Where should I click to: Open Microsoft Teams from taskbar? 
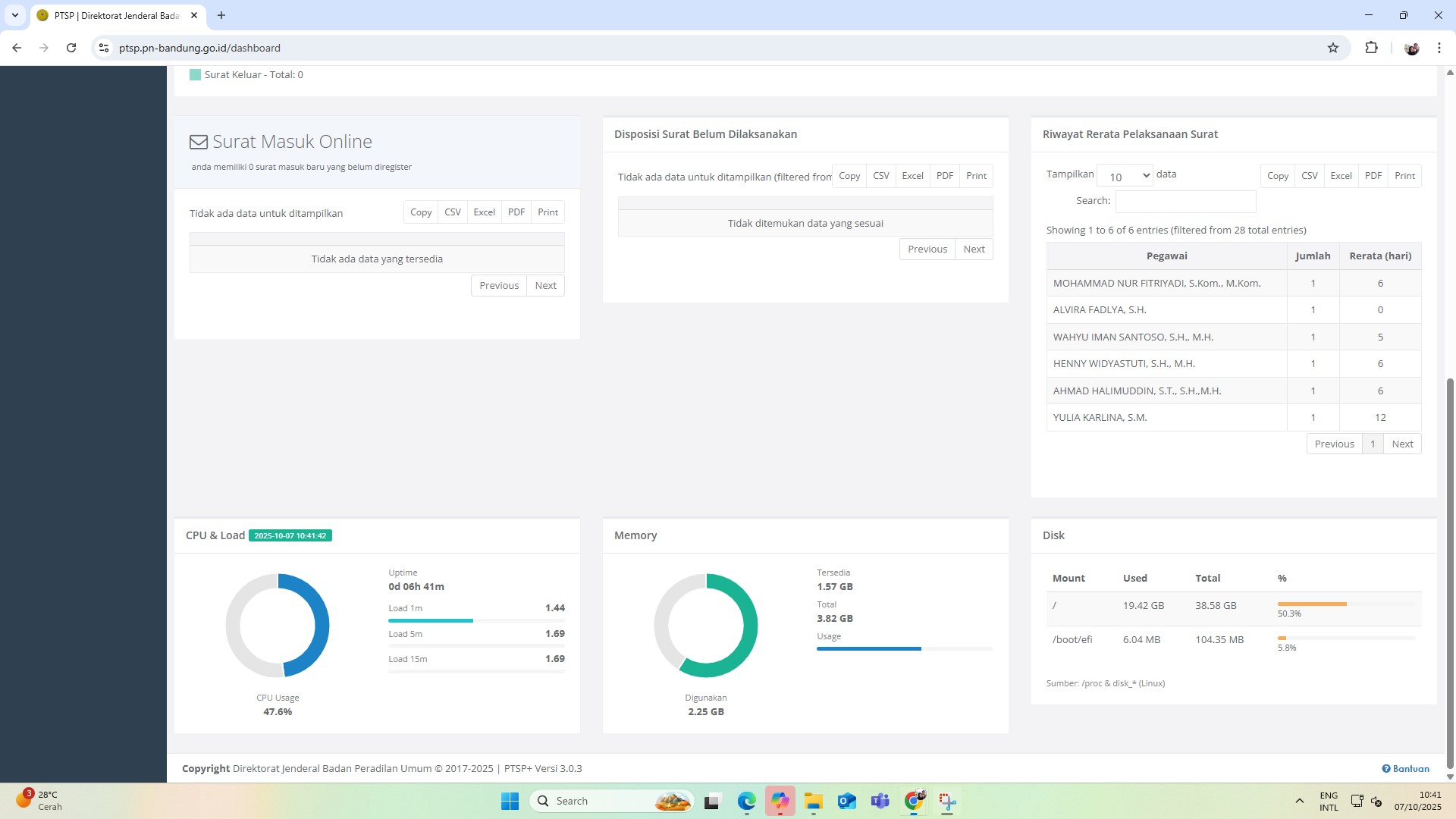(880, 801)
